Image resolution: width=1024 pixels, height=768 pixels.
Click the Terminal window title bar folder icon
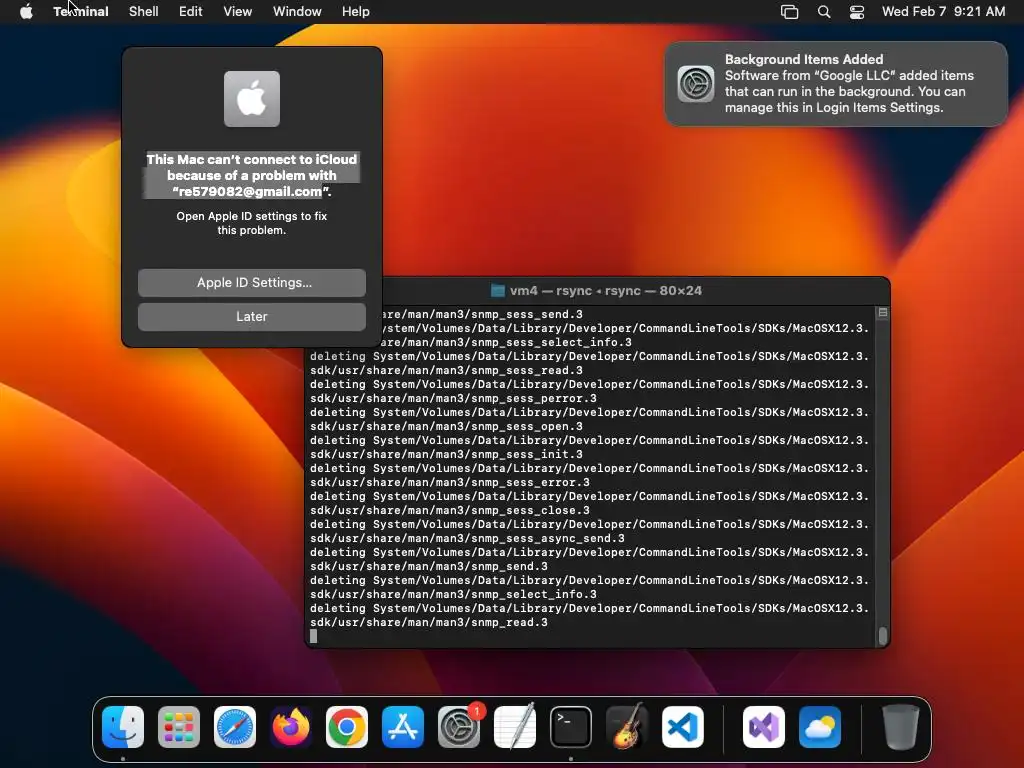pyautogui.click(x=498, y=291)
